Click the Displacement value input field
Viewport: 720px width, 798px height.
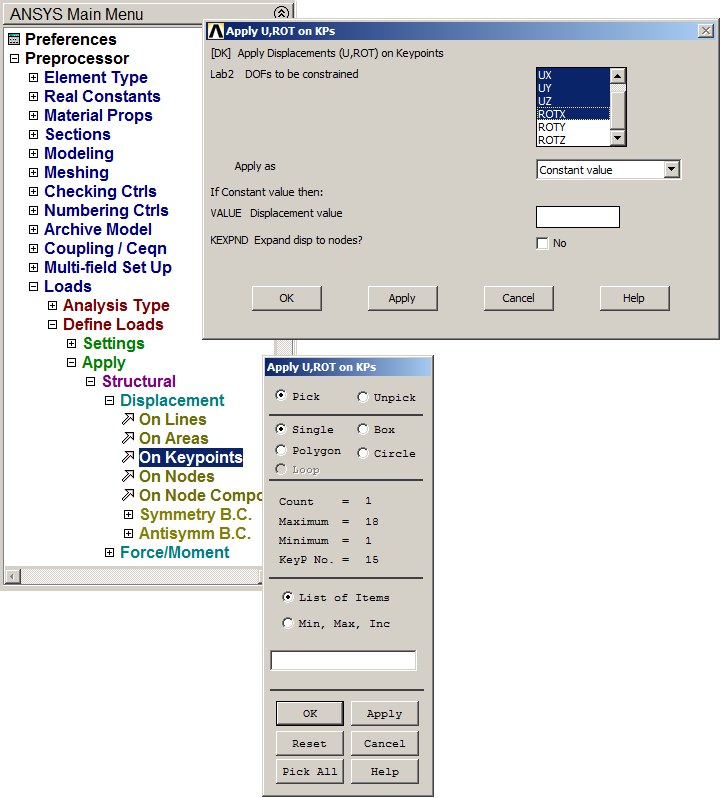click(577, 217)
